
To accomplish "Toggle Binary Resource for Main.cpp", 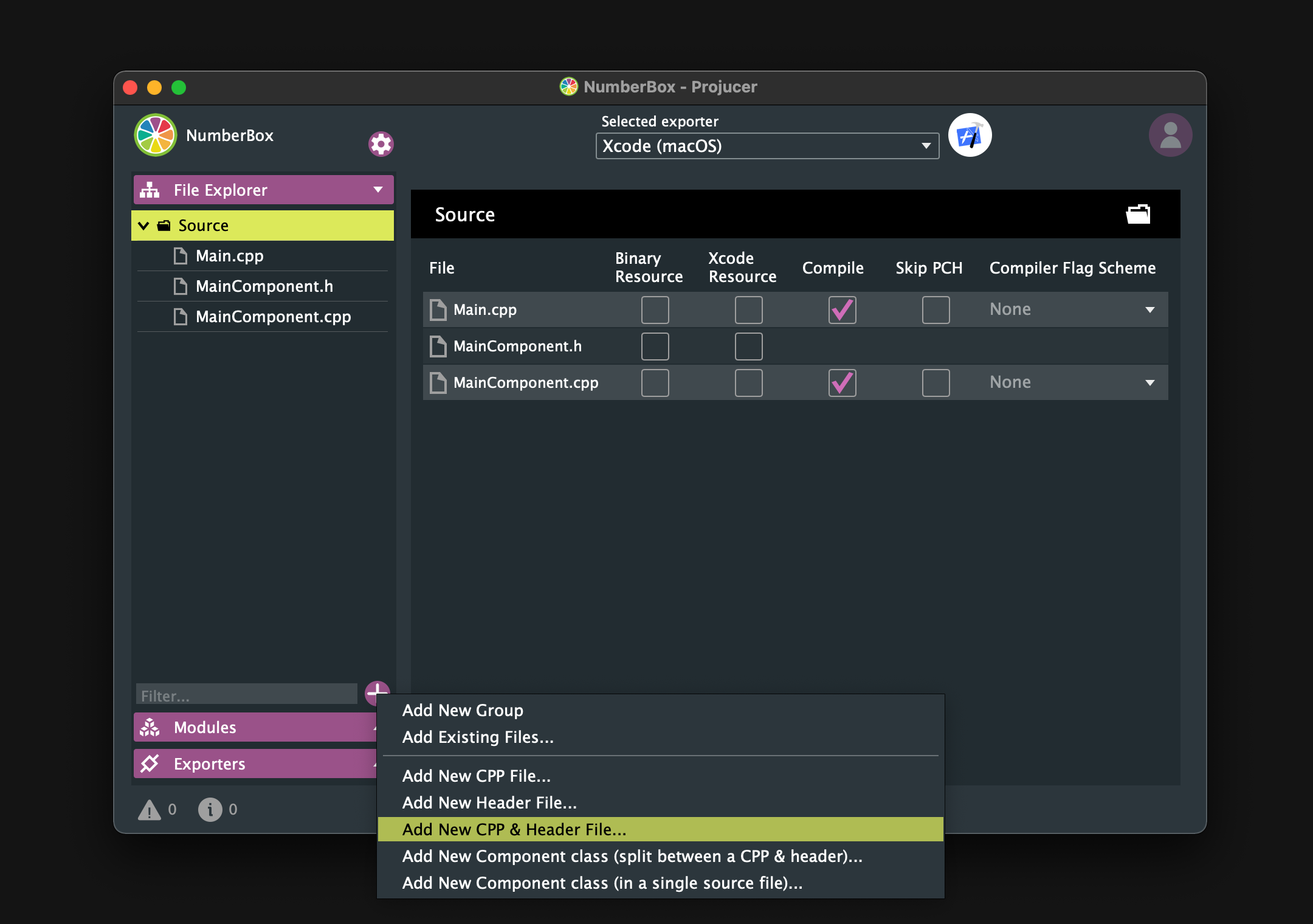I will (x=655, y=310).
